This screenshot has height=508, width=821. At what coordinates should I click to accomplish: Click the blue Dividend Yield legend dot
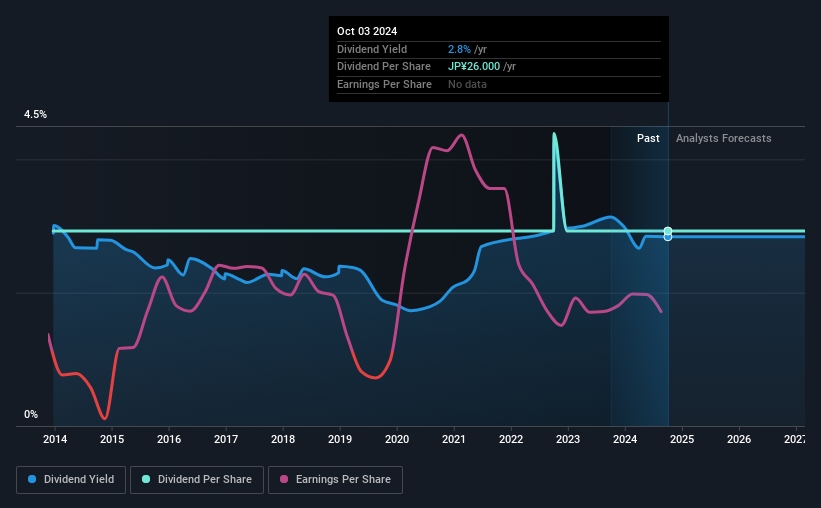point(32,479)
